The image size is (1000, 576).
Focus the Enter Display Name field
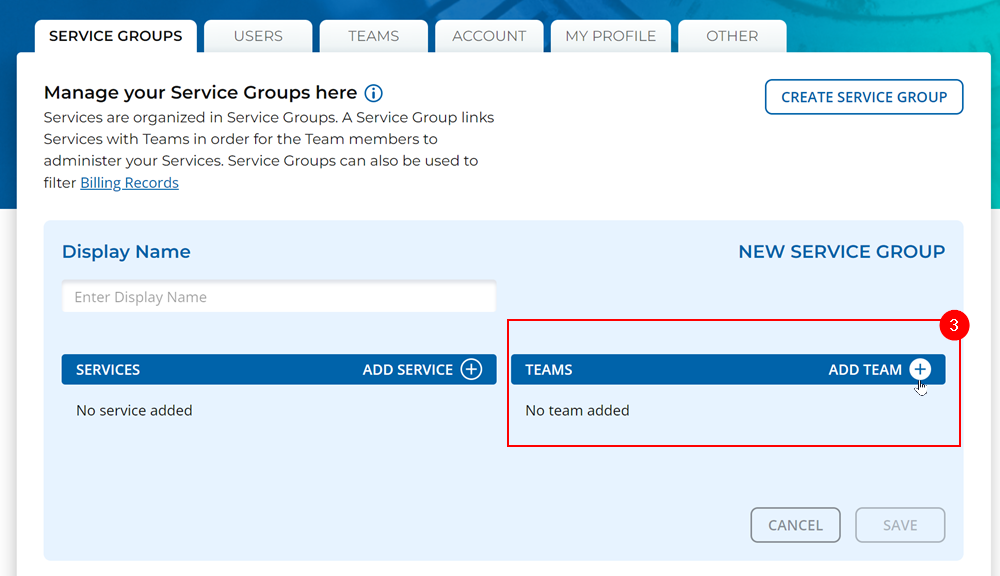[x=279, y=297]
